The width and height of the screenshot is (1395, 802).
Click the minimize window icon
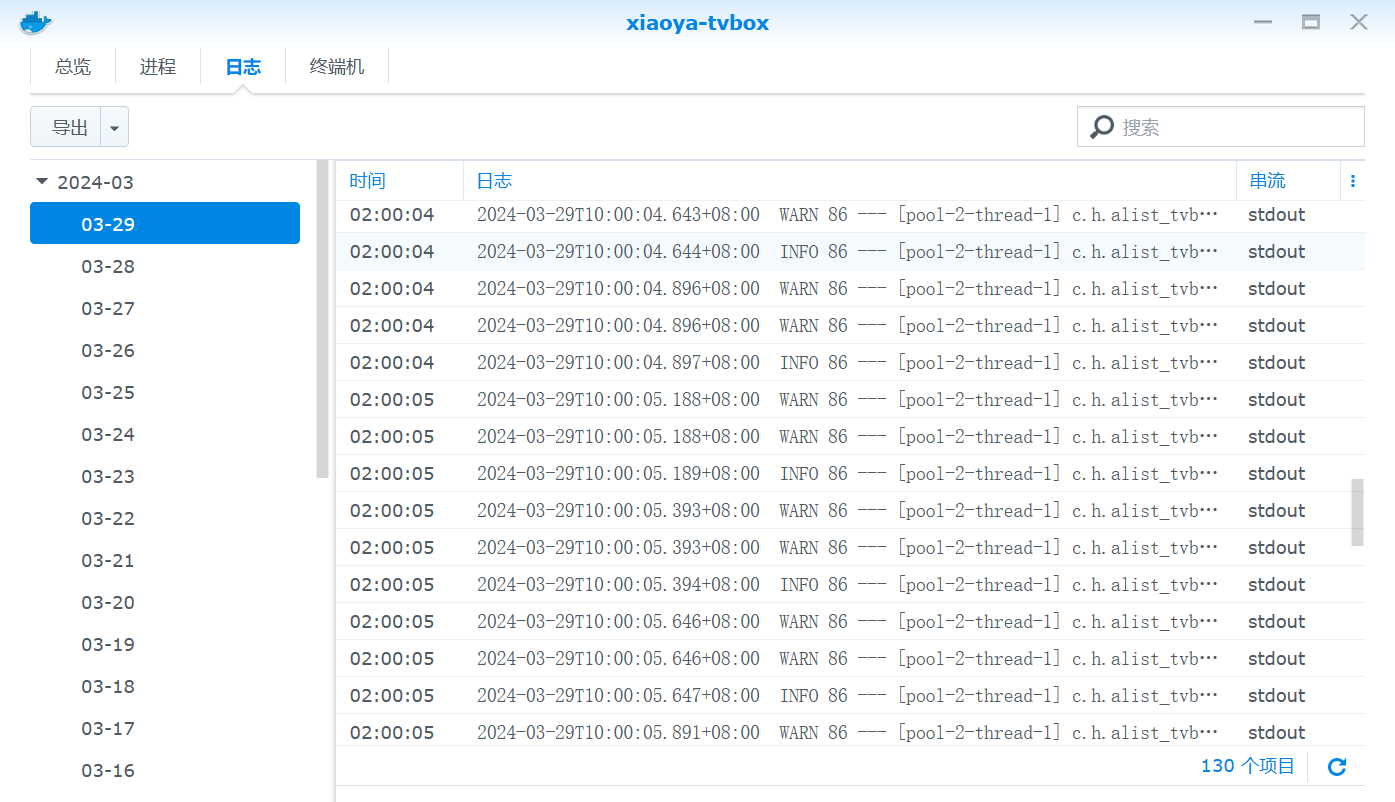(x=1262, y=21)
